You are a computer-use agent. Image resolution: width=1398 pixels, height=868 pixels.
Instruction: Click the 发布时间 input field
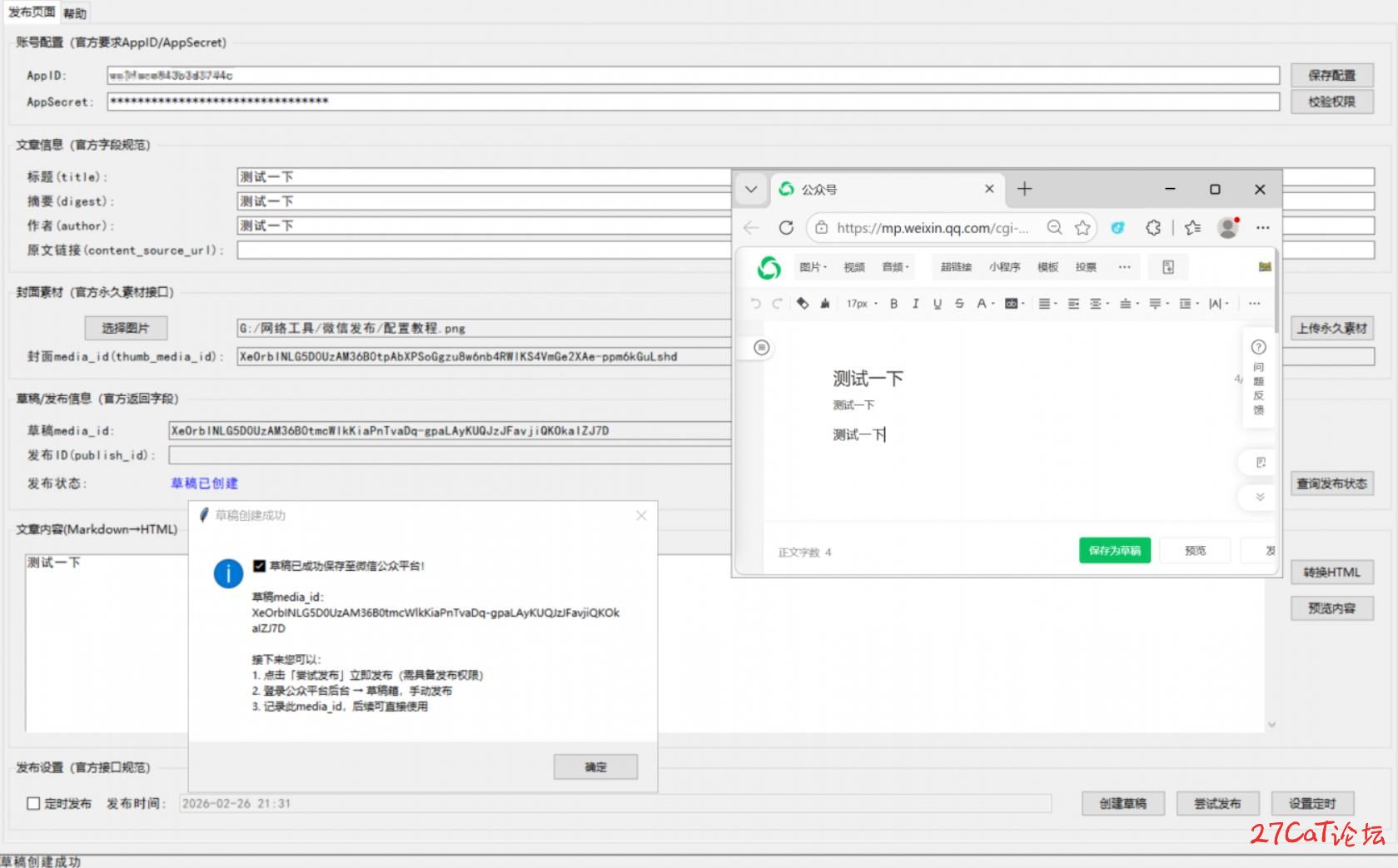click(614, 803)
